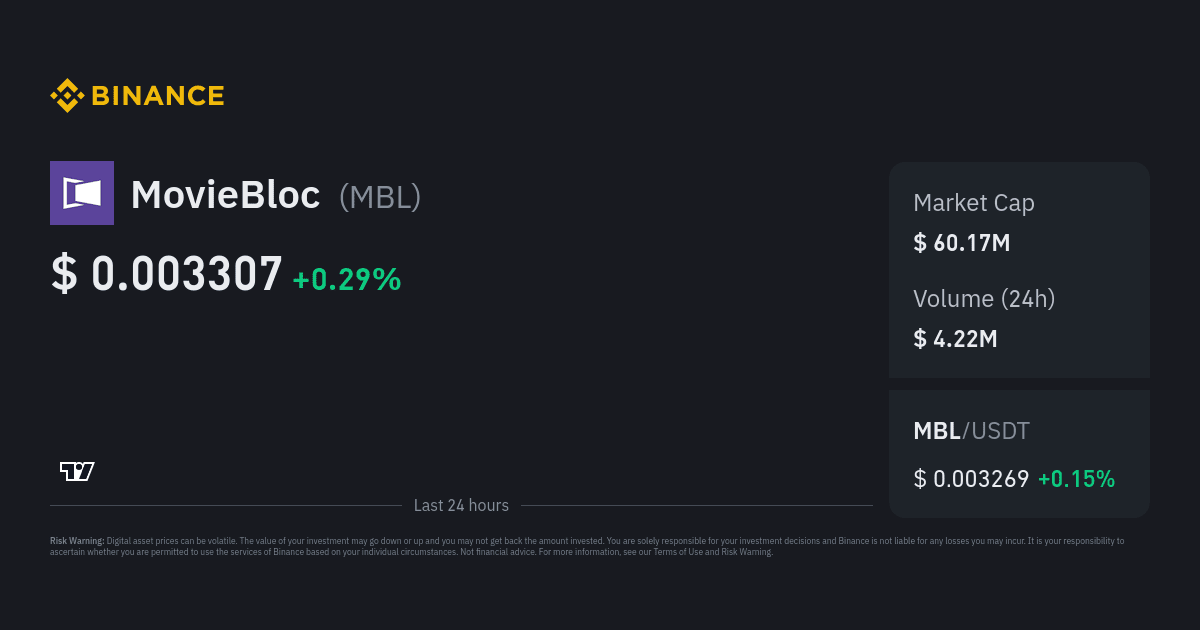Viewport: 1200px width, 630px height.
Task: Click the $ 4.22M volume value
Action: pyautogui.click(x=955, y=338)
